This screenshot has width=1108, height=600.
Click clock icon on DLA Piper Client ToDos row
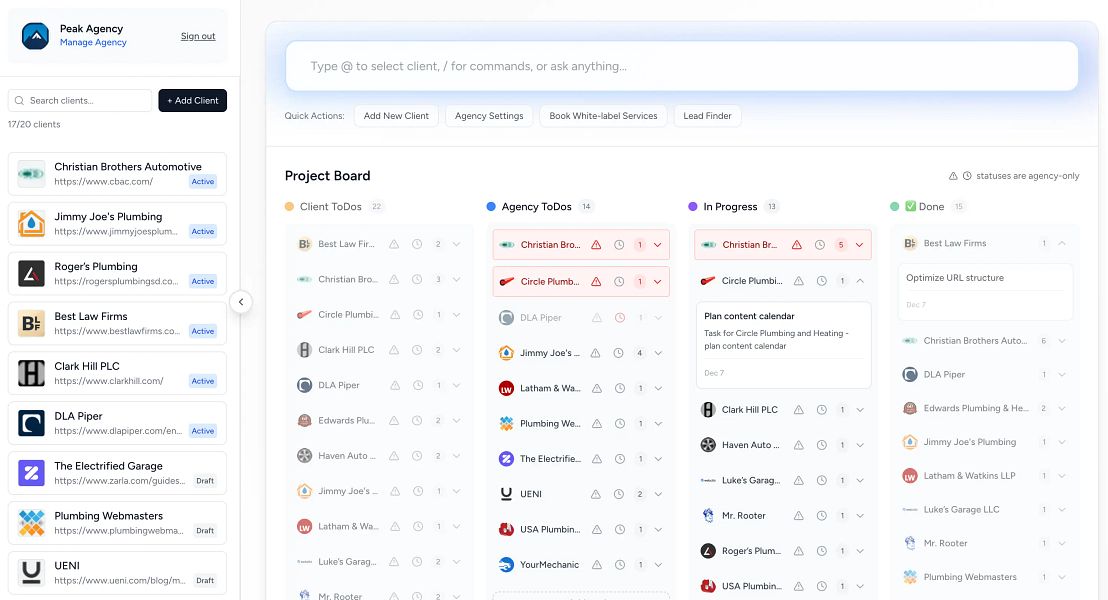coord(418,385)
